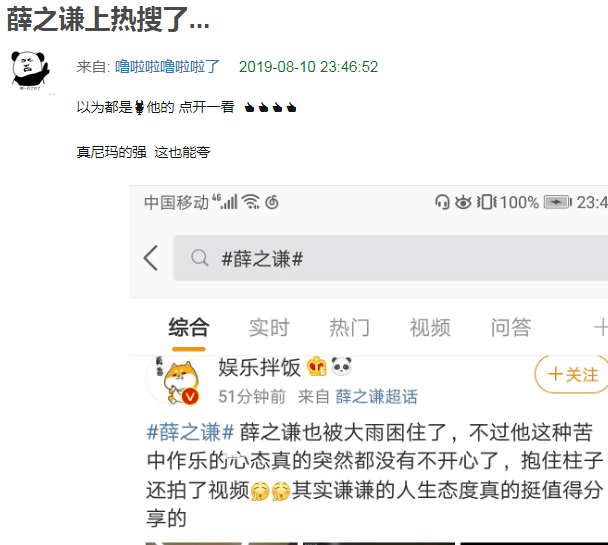Select the 综合 tab
Viewport: 608px width, 545px height.
188,328
